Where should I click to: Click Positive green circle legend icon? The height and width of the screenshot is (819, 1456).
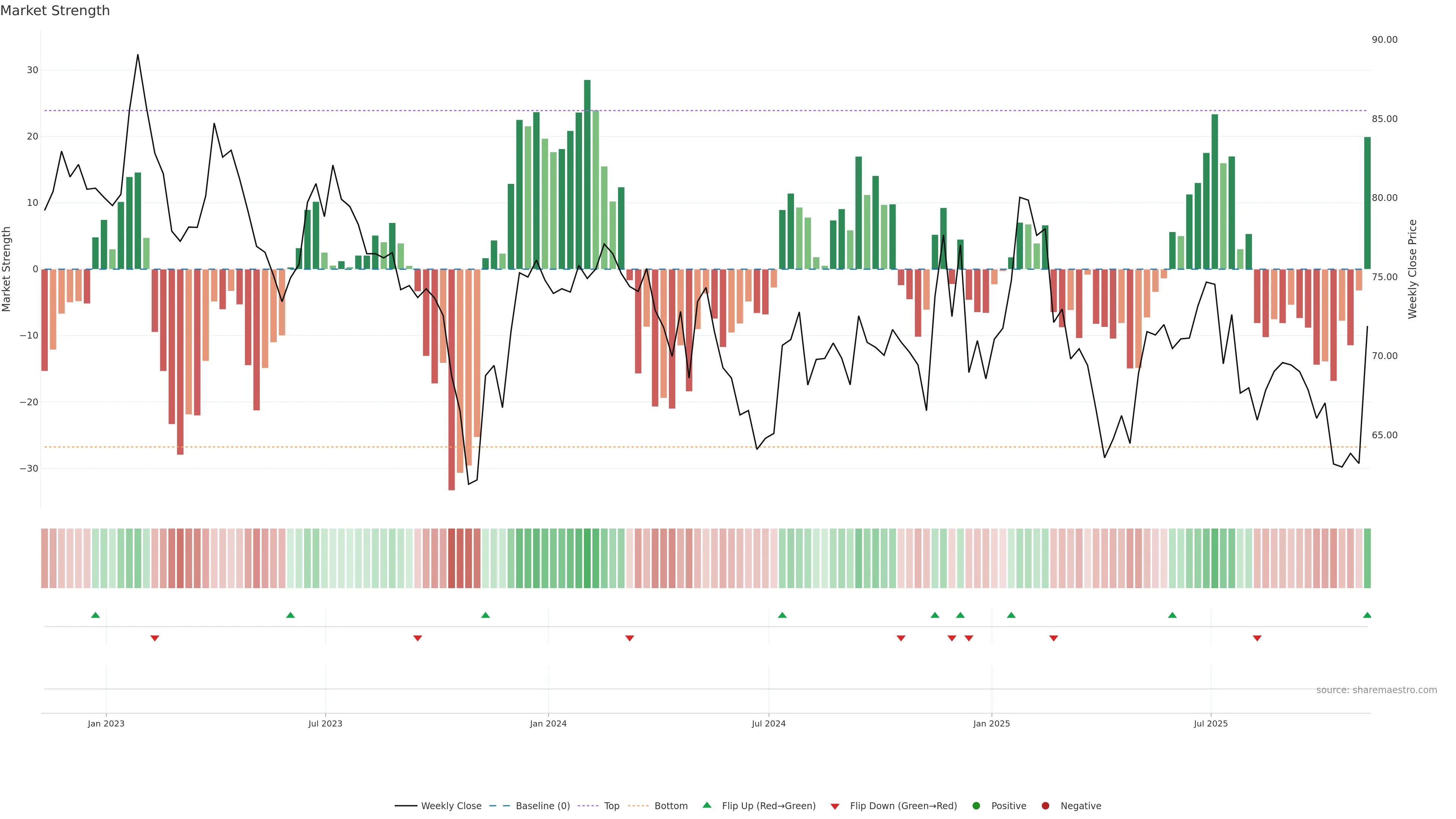(x=976, y=806)
